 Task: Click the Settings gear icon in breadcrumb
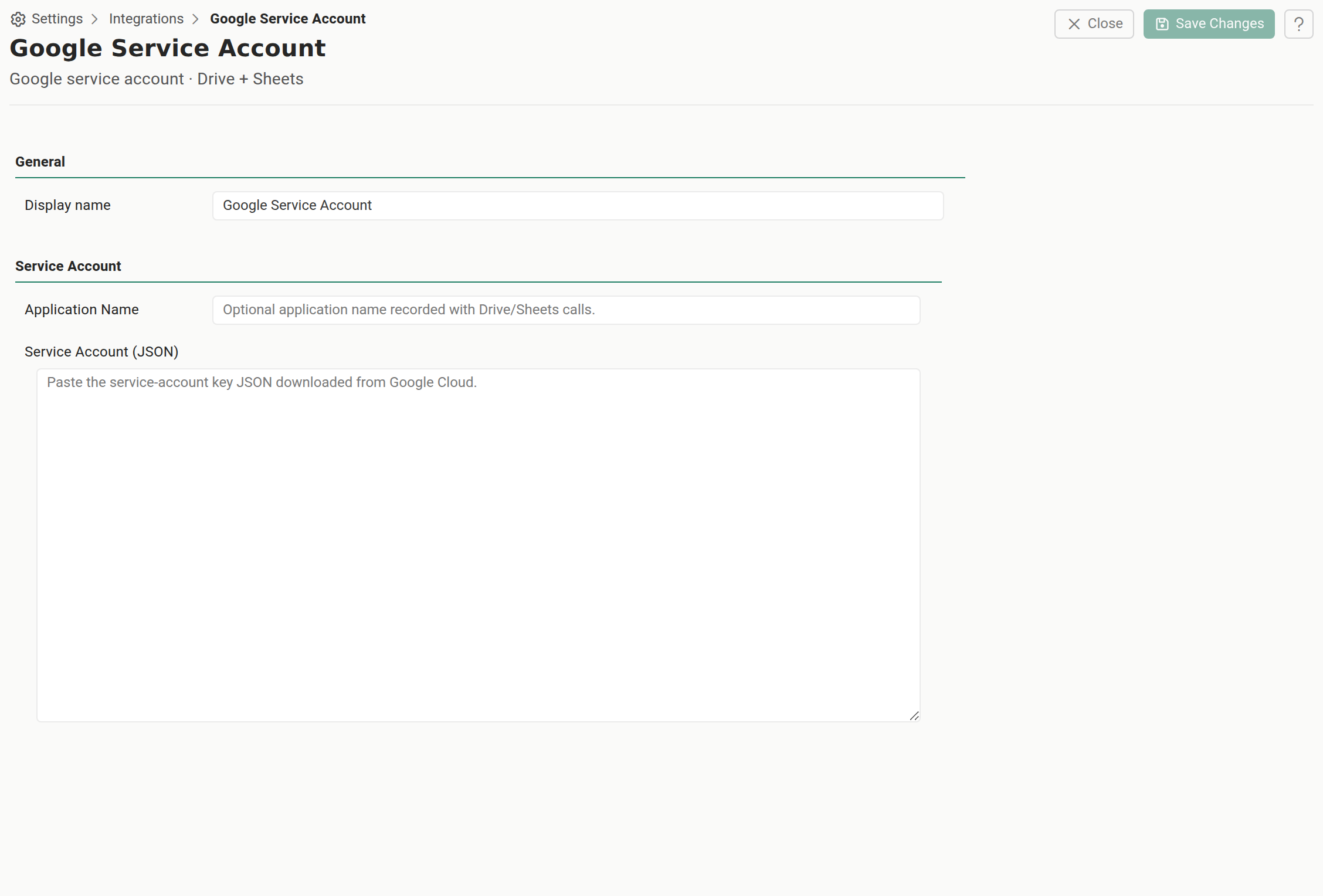pyautogui.click(x=18, y=19)
